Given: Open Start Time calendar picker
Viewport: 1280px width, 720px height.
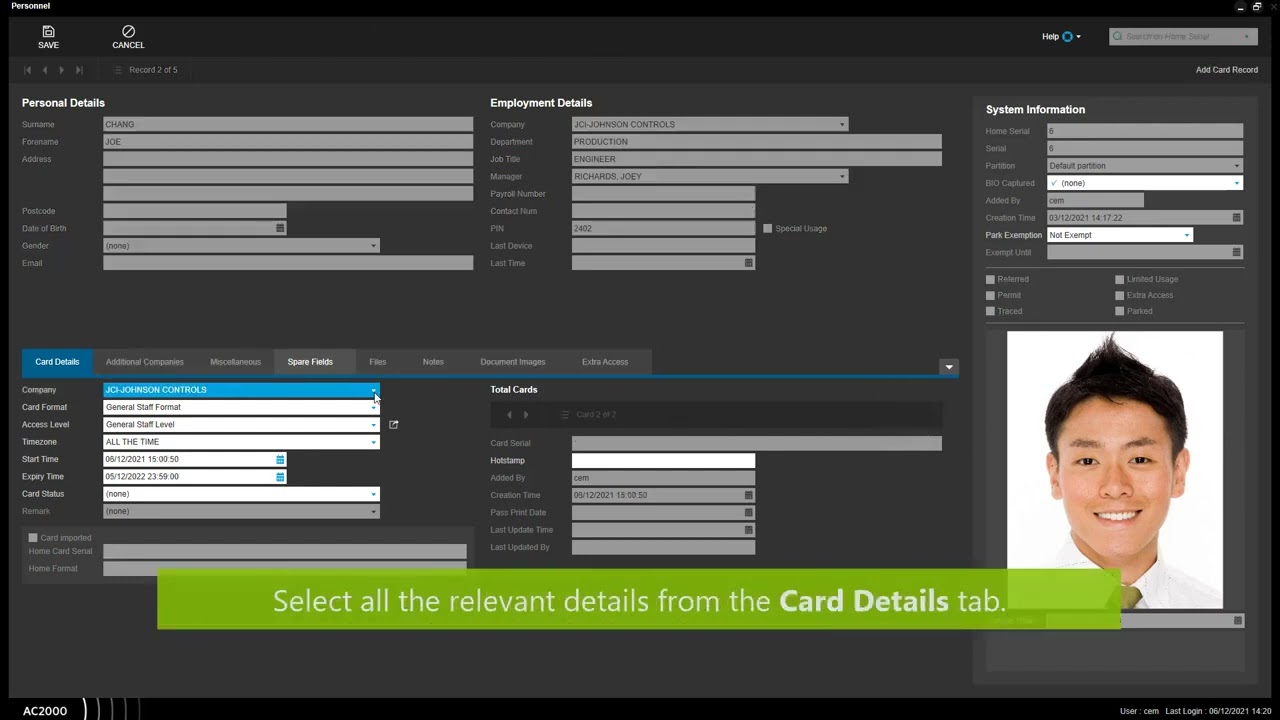Looking at the screenshot, I should click(280, 460).
